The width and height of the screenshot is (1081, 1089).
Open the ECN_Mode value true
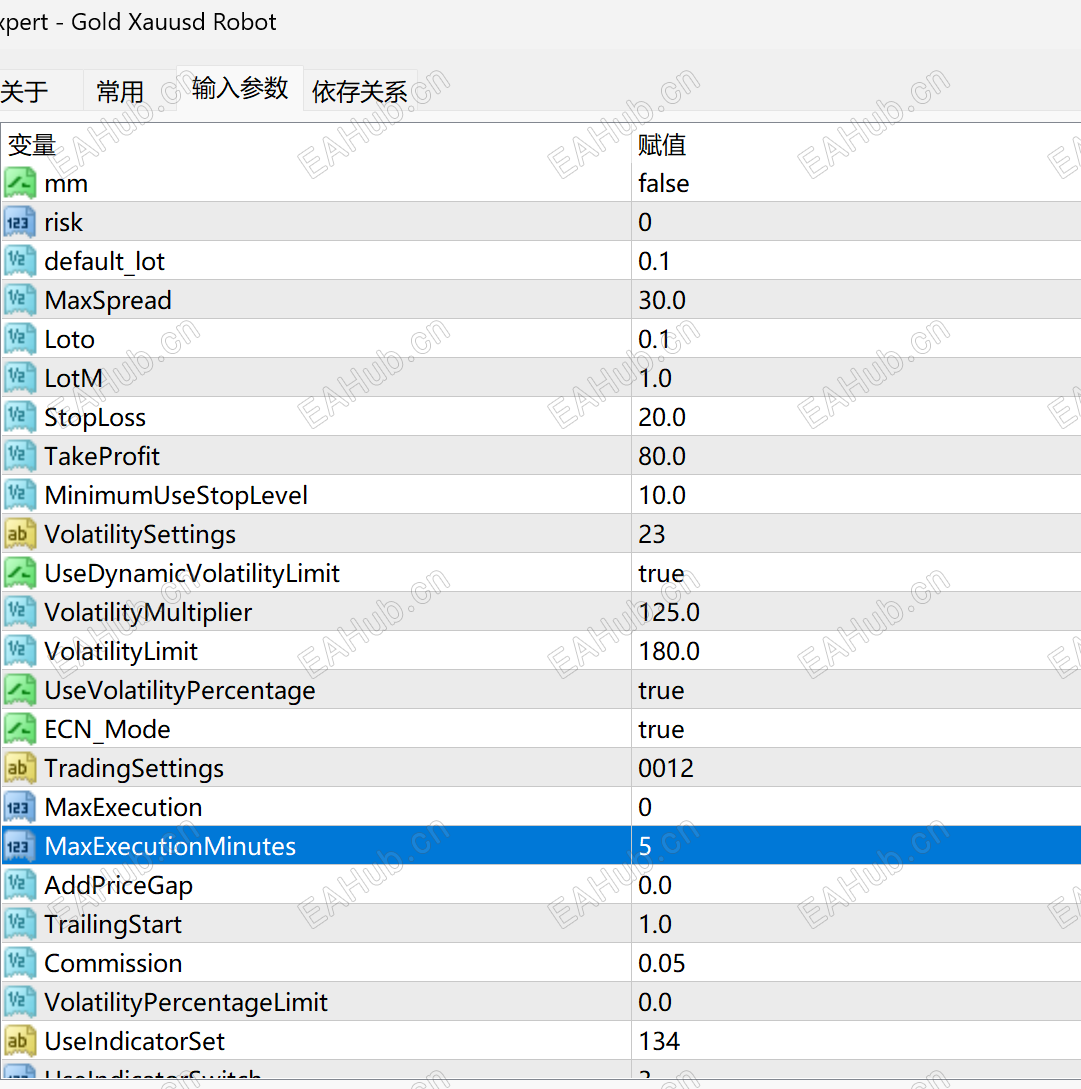point(661,729)
